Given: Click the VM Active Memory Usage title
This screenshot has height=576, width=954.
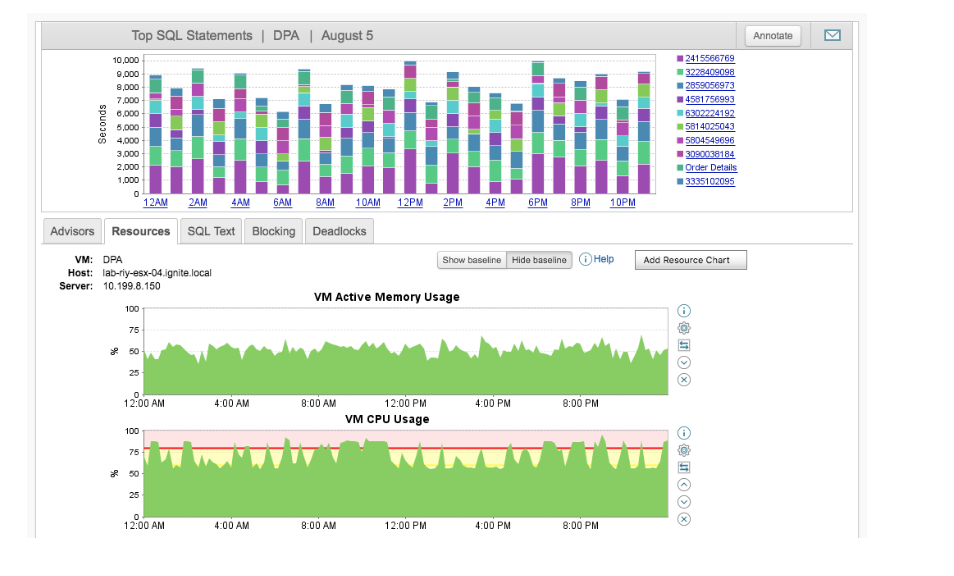Looking at the screenshot, I should [386, 297].
